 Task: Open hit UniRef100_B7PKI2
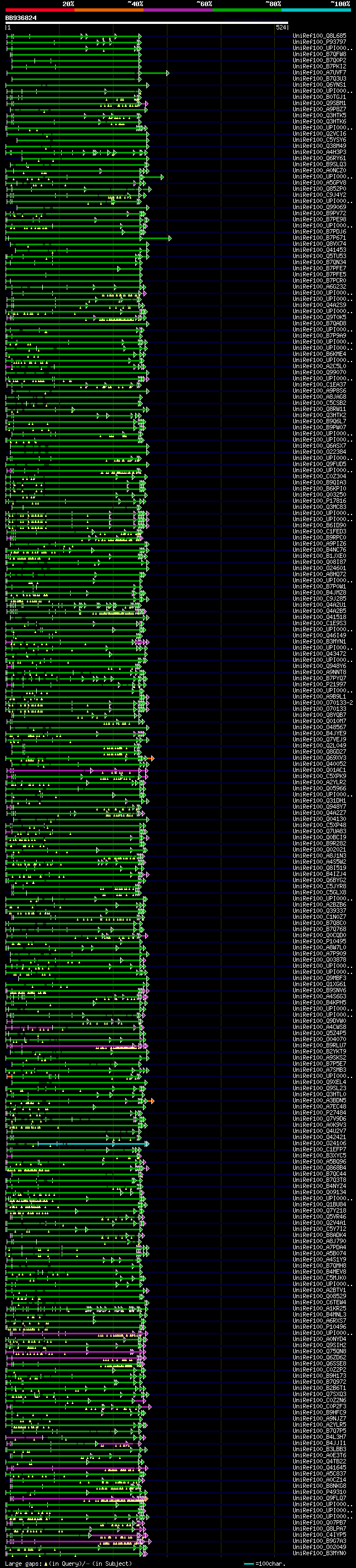tap(319, 66)
